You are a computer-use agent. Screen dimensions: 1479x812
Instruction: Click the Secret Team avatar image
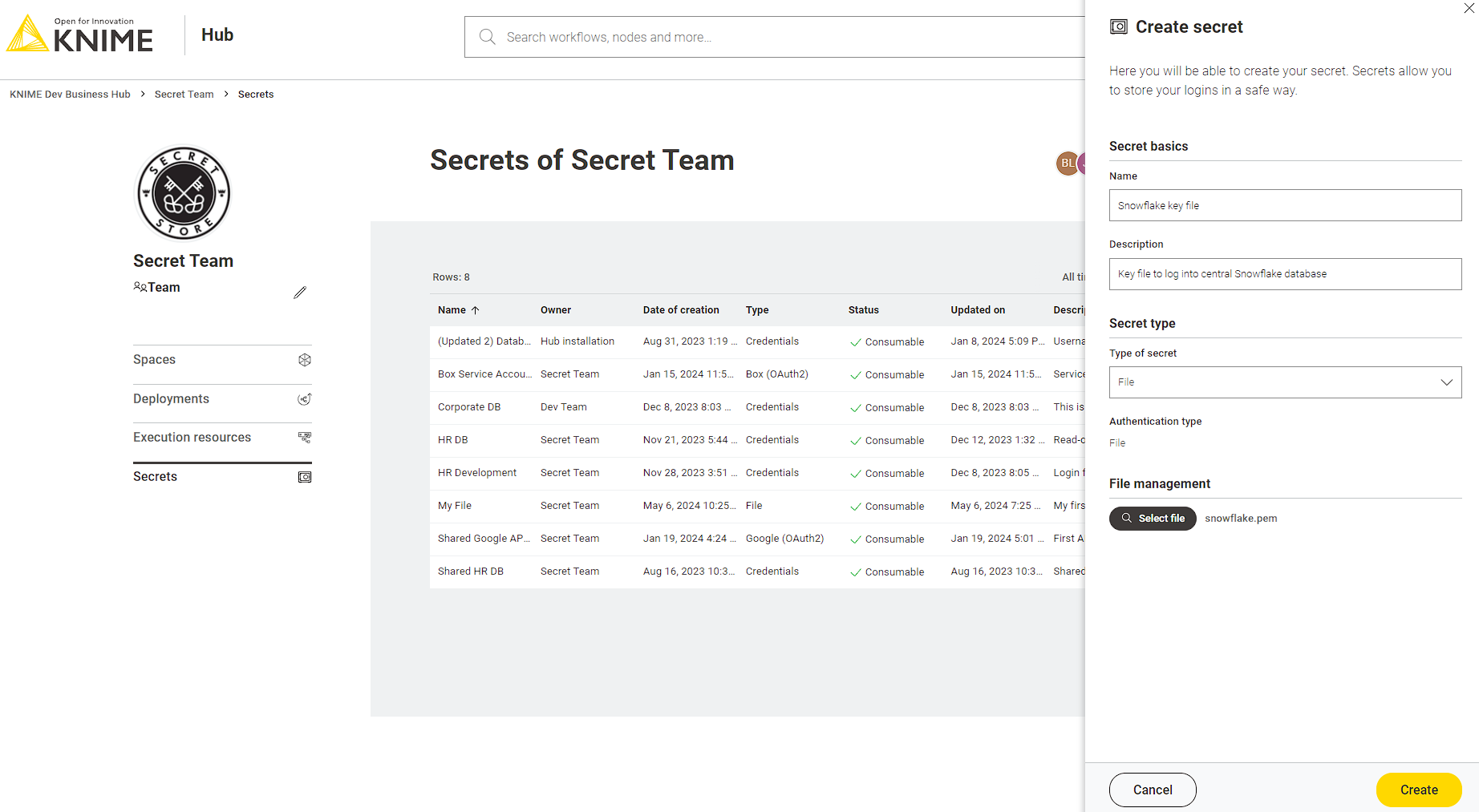[x=184, y=193]
